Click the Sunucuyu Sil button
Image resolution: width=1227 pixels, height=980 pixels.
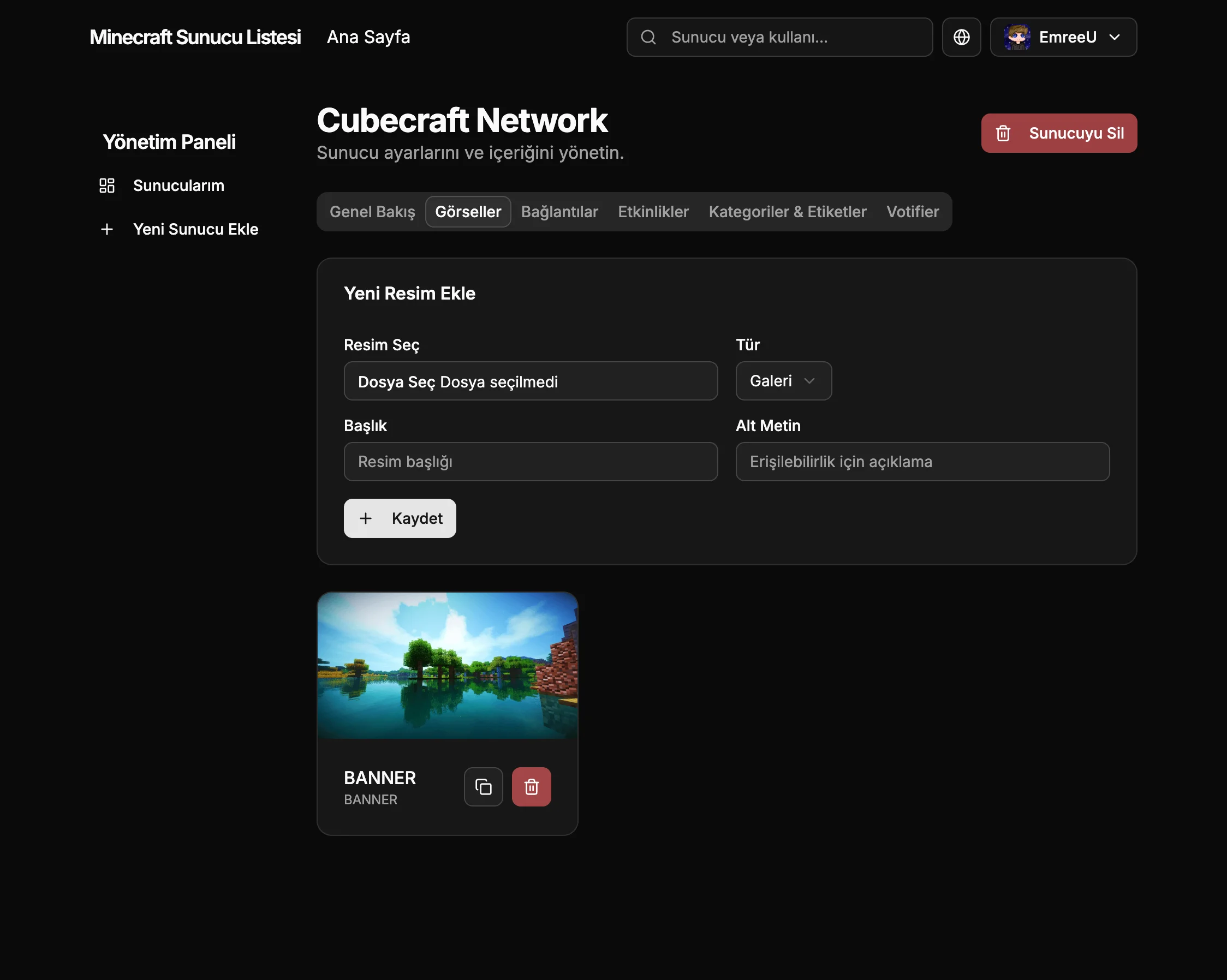pyautogui.click(x=1058, y=133)
